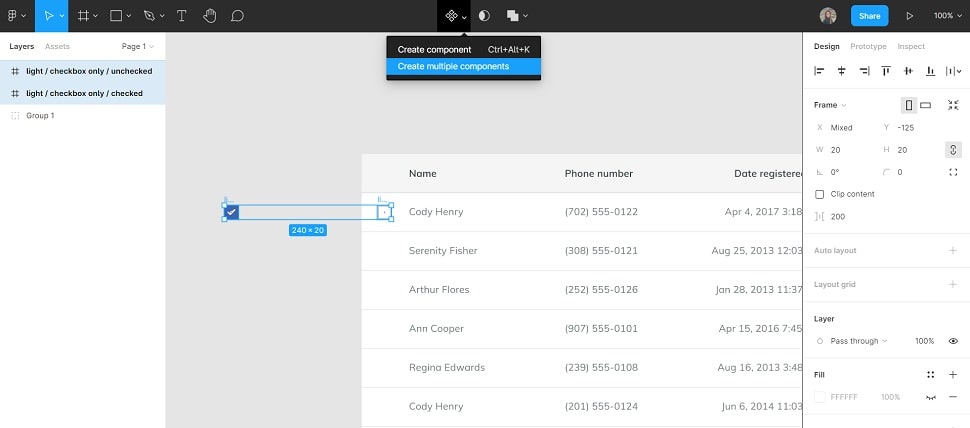Add Auto layout with plus
This screenshot has height=428, width=970.
953,250
